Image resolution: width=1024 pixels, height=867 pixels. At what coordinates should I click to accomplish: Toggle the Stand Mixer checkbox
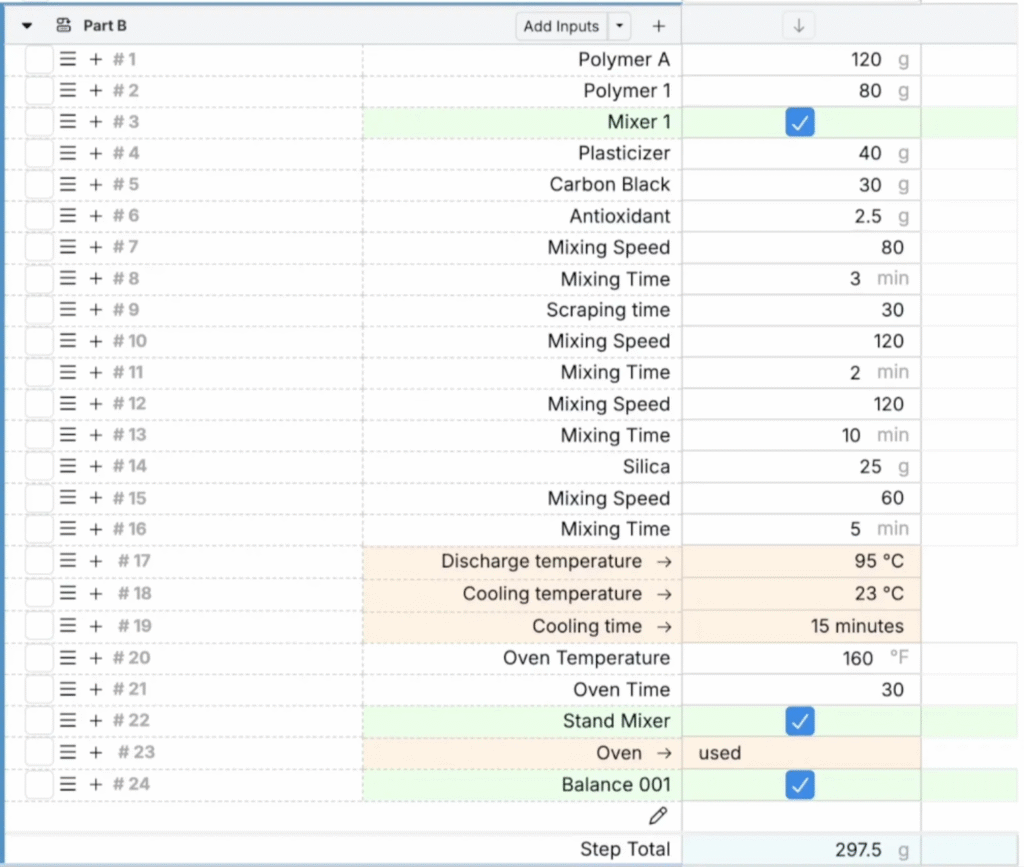800,721
